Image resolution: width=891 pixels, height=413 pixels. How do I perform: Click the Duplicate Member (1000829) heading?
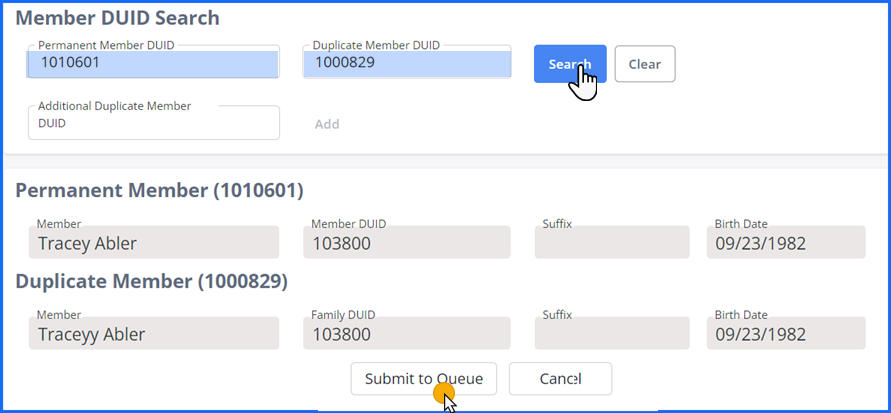coord(151,281)
